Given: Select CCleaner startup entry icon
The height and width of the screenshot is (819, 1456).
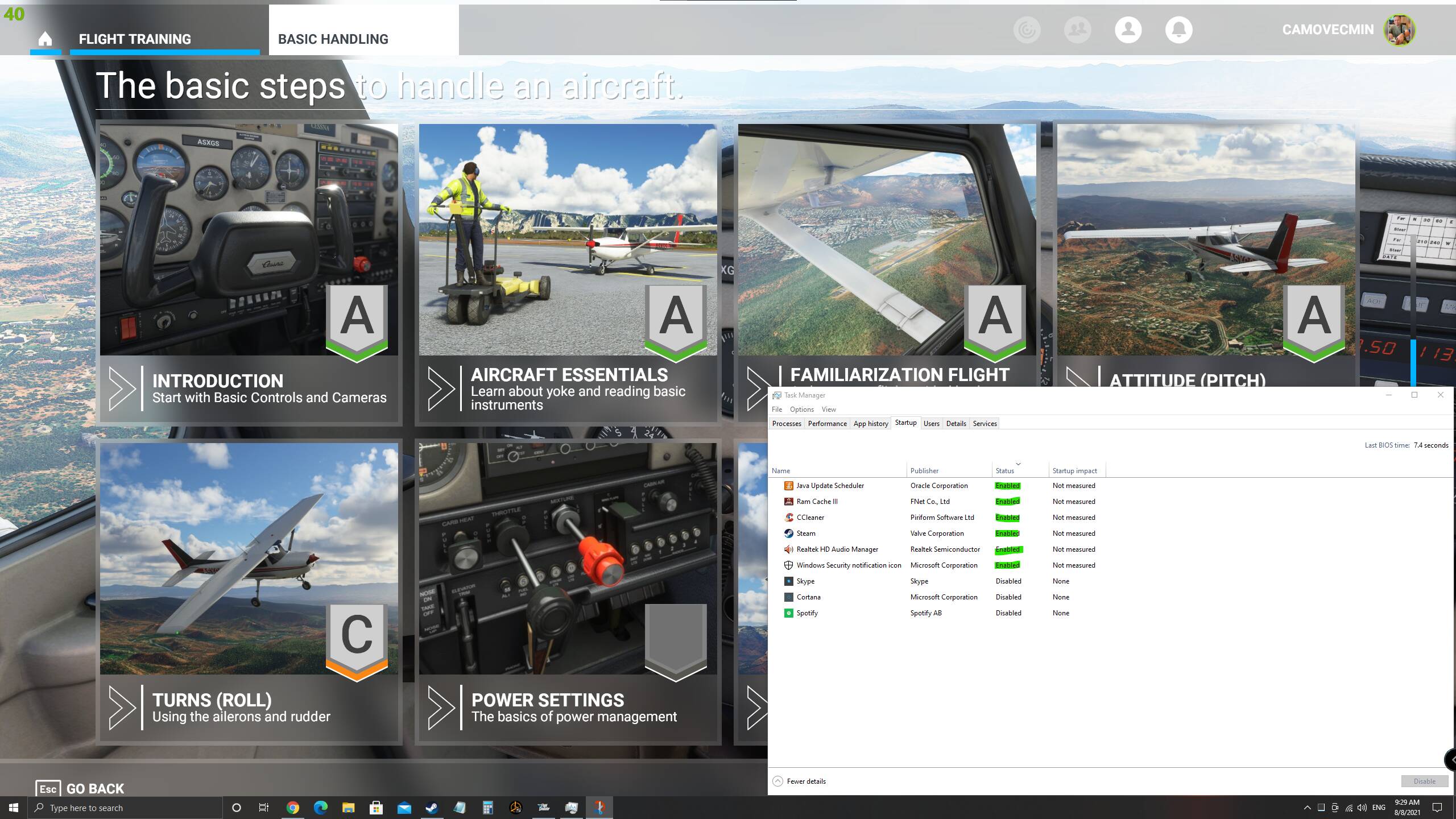Looking at the screenshot, I should [788, 518].
